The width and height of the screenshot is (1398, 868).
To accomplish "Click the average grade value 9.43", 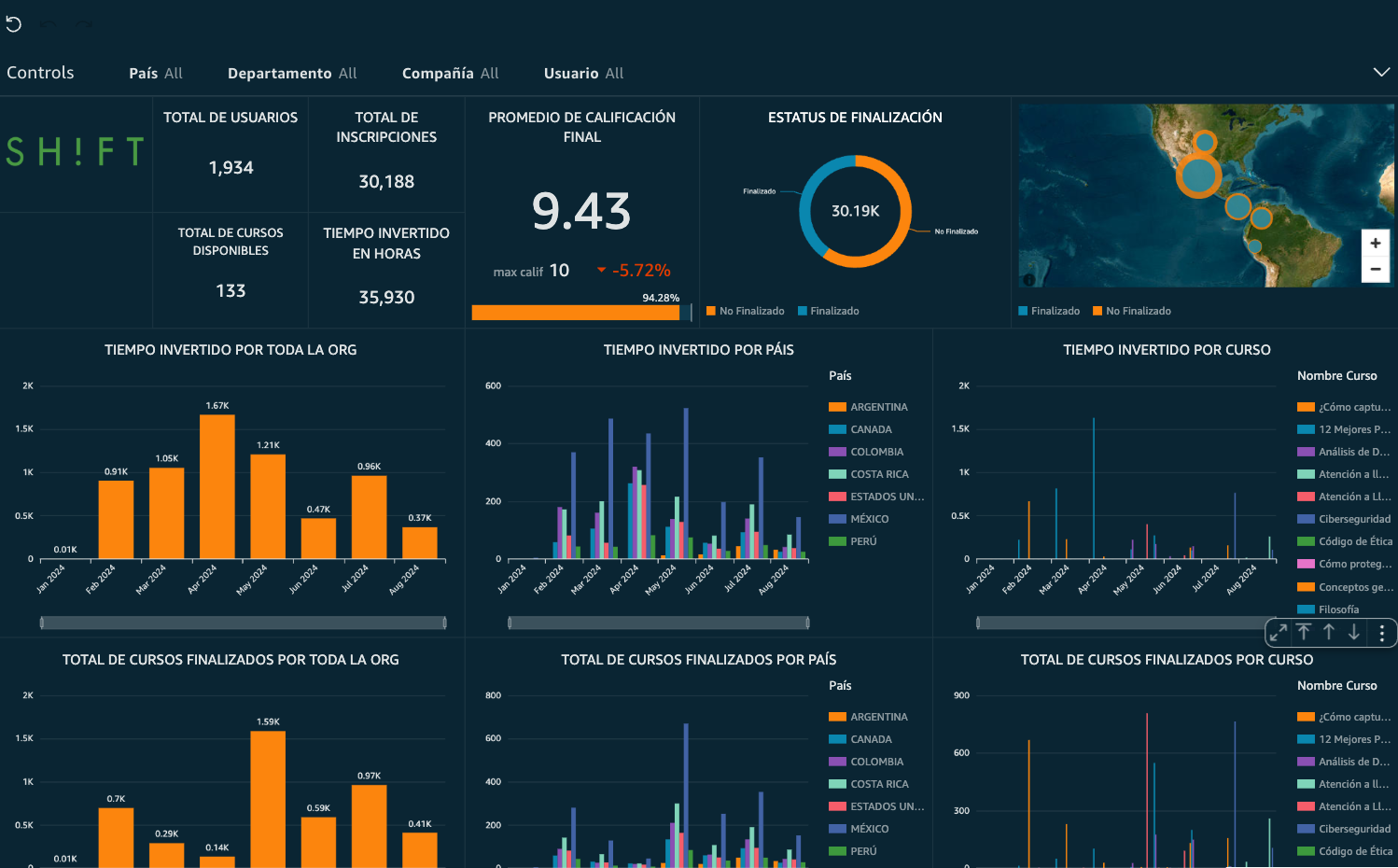I will (581, 211).
